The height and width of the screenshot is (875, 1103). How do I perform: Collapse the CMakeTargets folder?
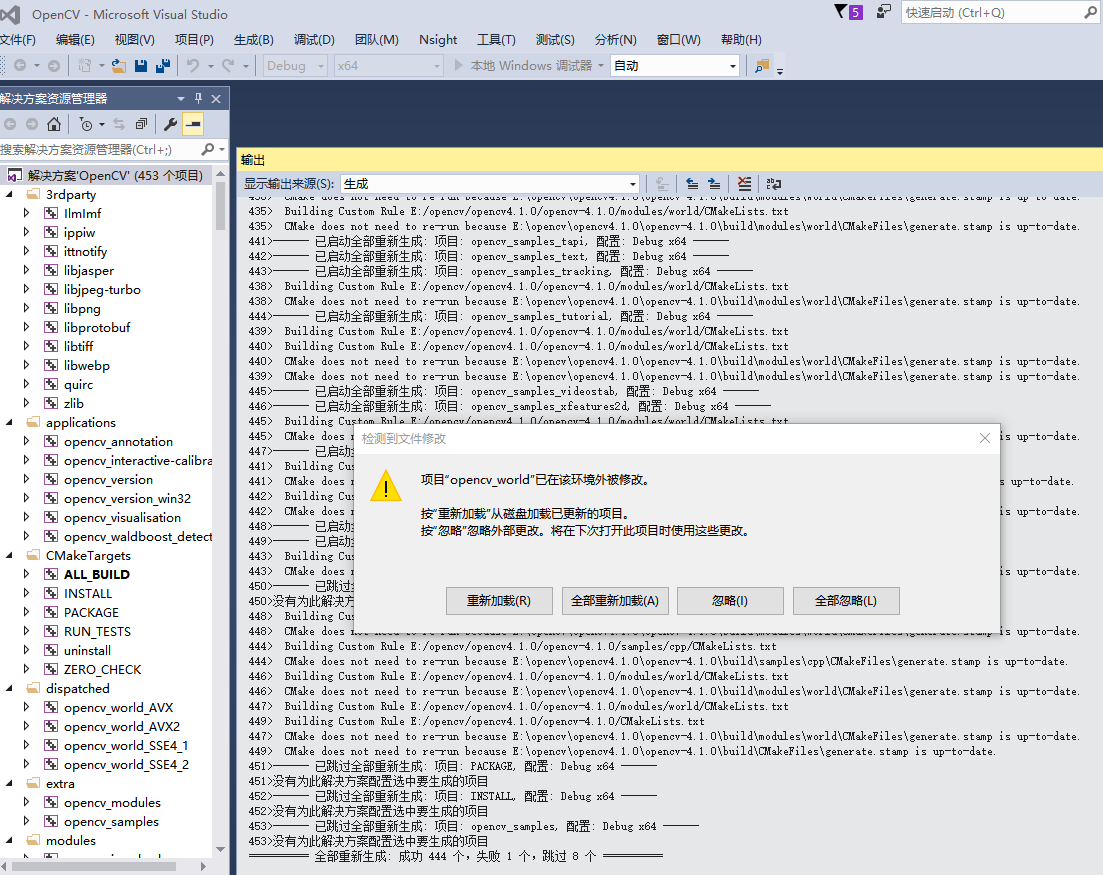pyautogui.click(x=9, y=555)
